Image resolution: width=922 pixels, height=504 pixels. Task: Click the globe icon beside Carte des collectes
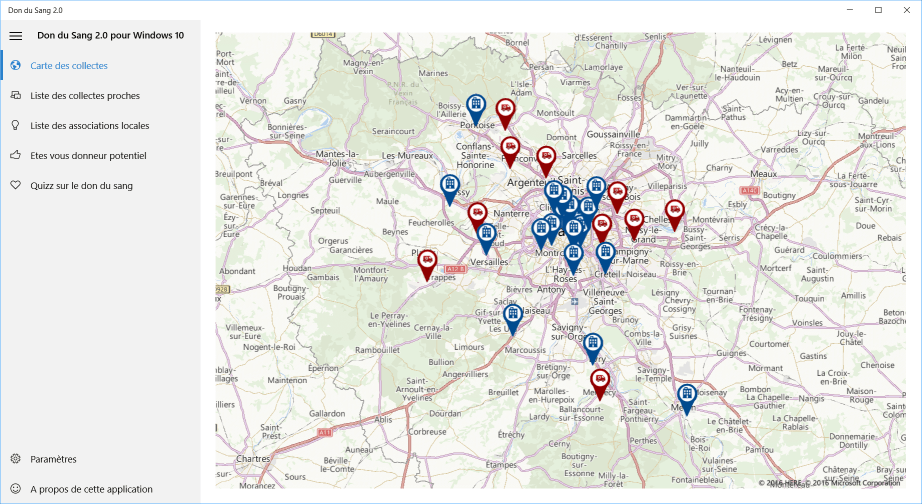point(16,65)
